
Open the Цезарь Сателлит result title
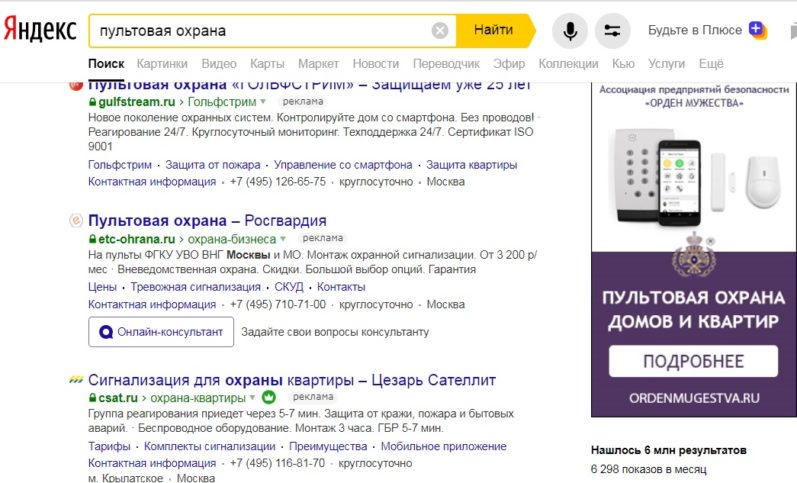click(292, 380)
